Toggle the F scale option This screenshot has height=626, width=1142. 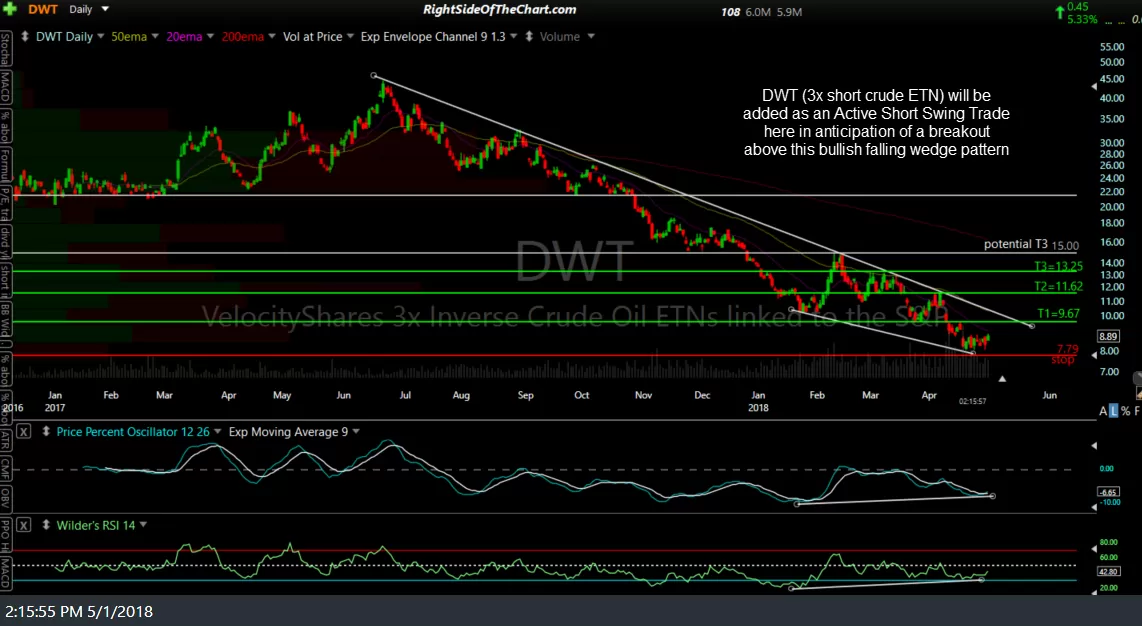[1137, 411]
